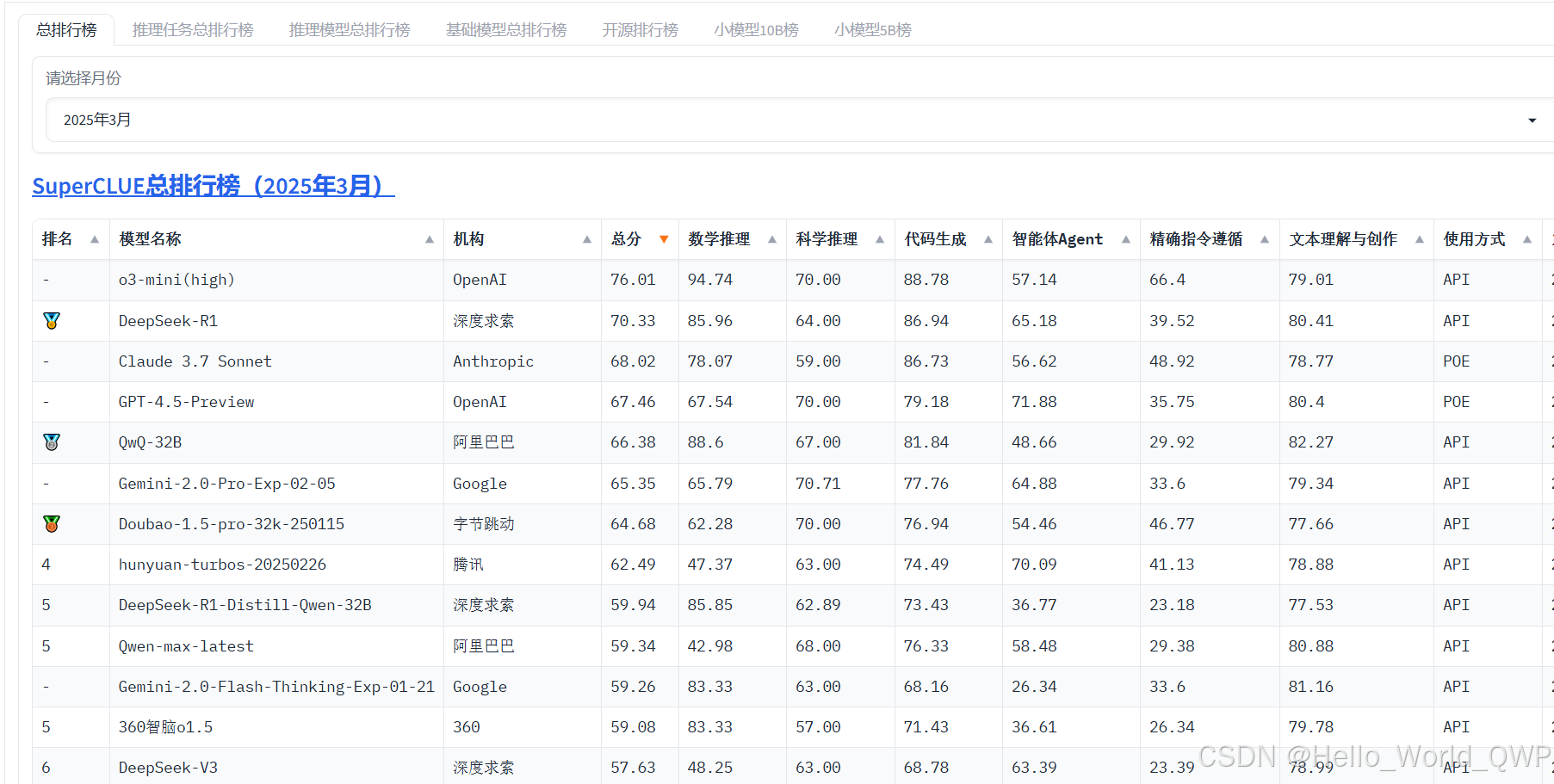Image resolution: width=1554 pixels, height=784 pixels.
Task: Click the 66.4 instruction-following cell
Action: [x=1210, y=280]
